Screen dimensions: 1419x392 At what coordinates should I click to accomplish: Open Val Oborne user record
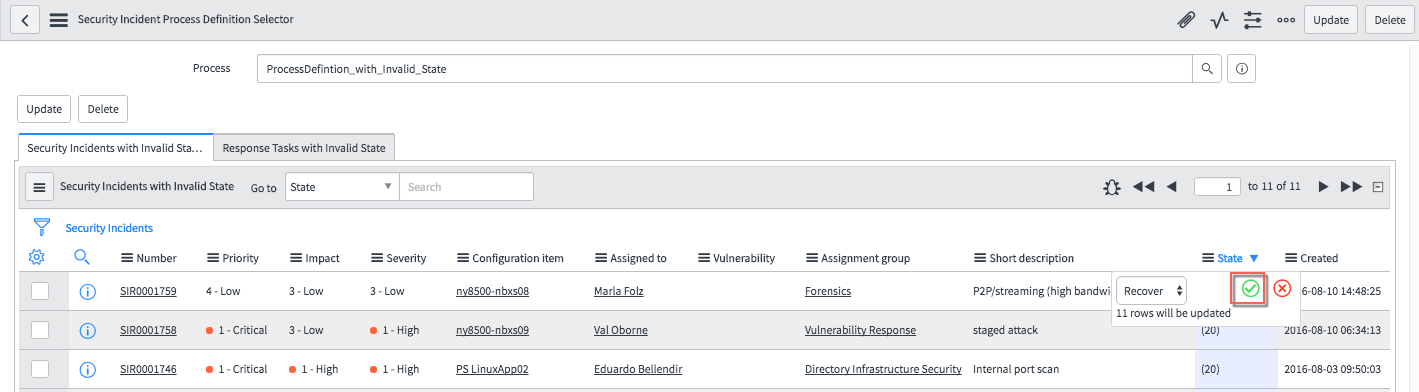pos(620,330)
